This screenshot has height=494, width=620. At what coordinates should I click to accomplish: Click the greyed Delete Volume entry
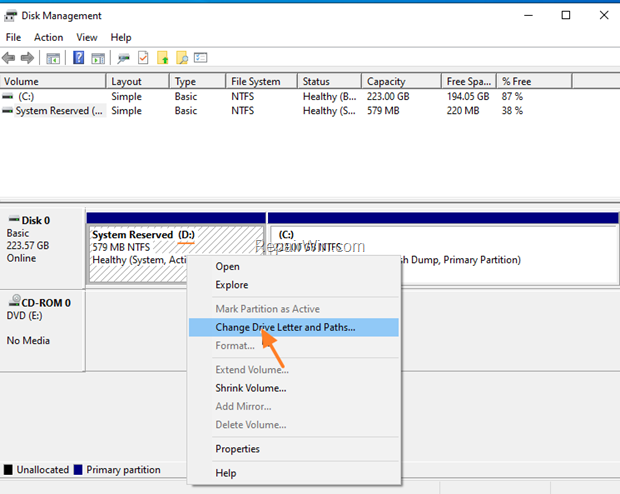pyautogui.click(x=294, y=425)
